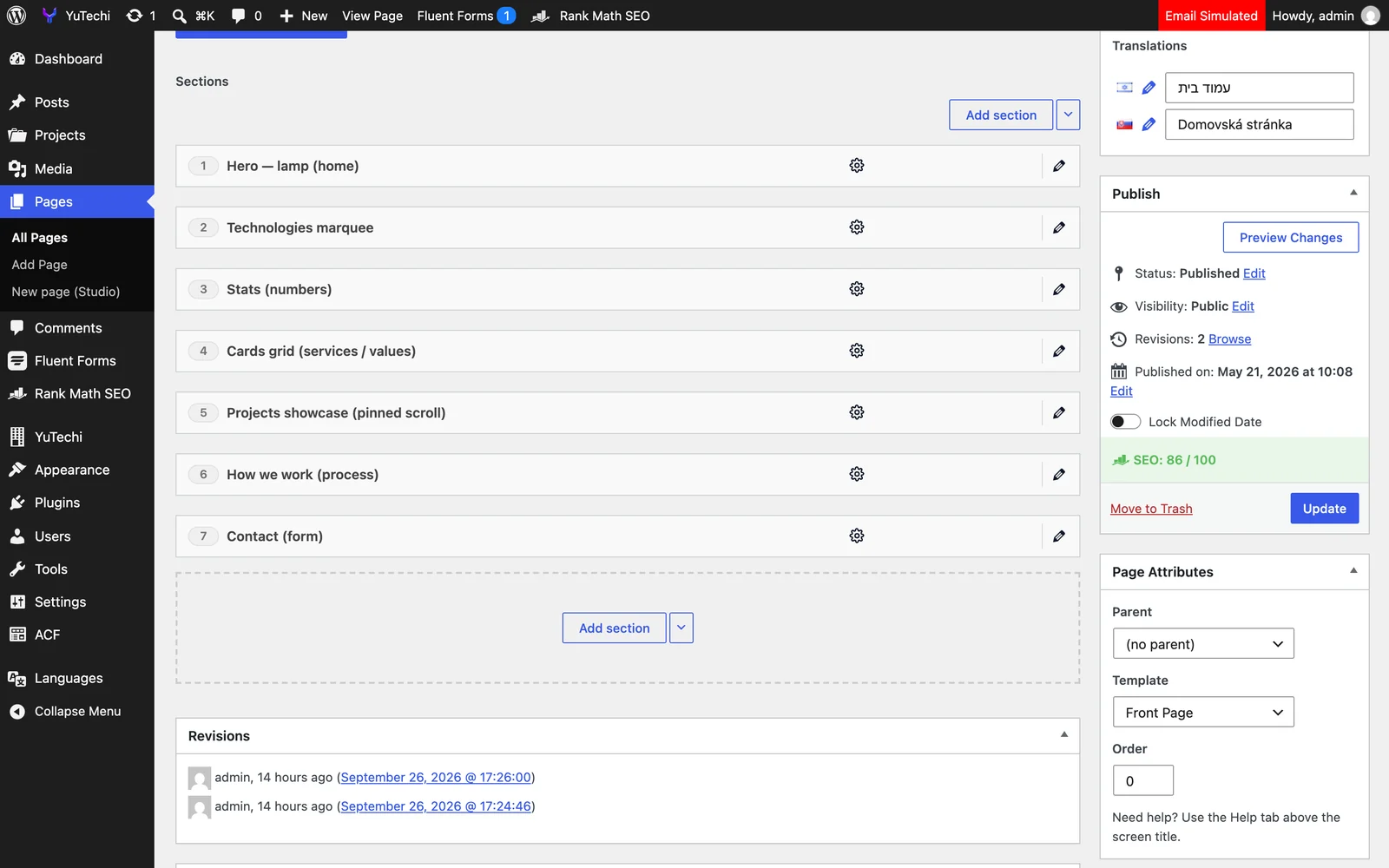The width and height of the screenshot is (1389, 868).
Task: Click the Order input field
Action: click(1143, 780)
